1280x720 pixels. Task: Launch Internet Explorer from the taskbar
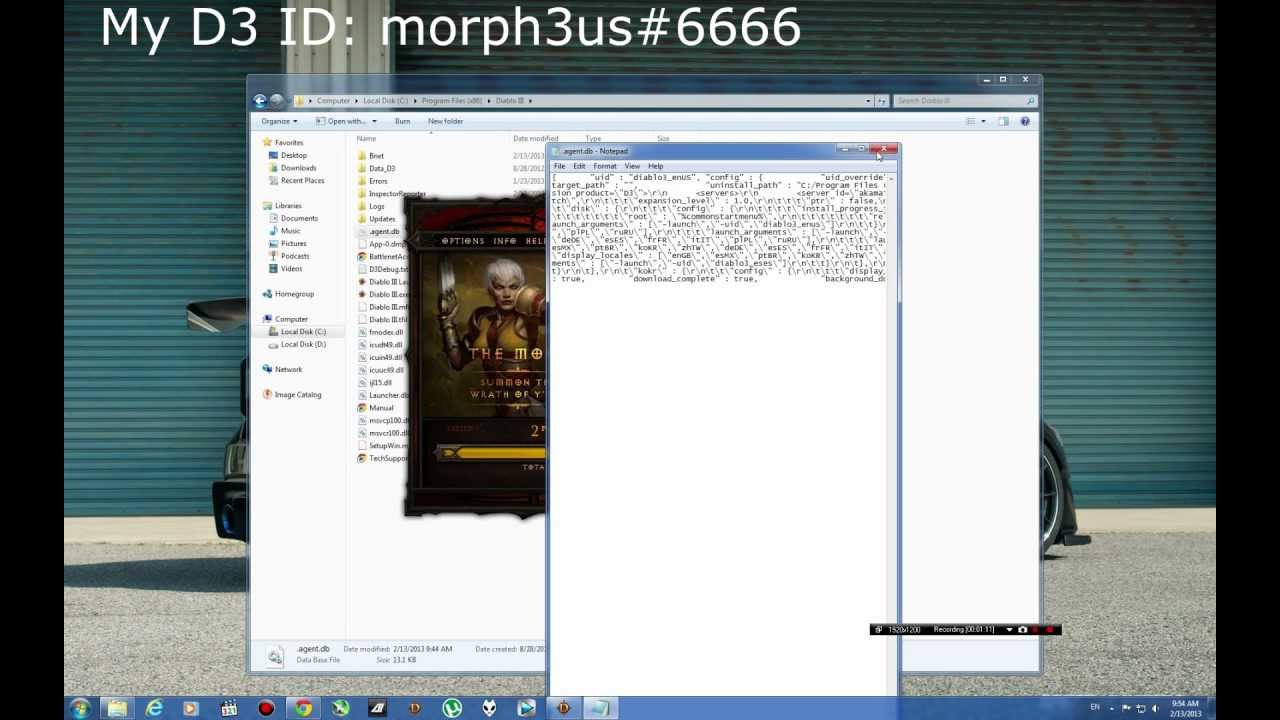point(154,709)
